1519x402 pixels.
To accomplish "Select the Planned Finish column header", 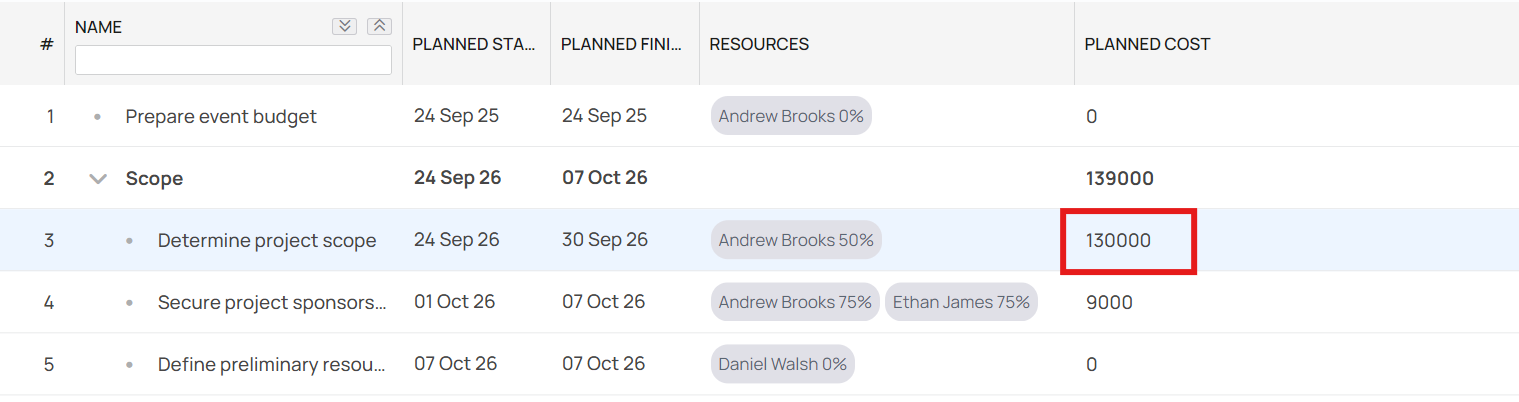I will [623, 44].
